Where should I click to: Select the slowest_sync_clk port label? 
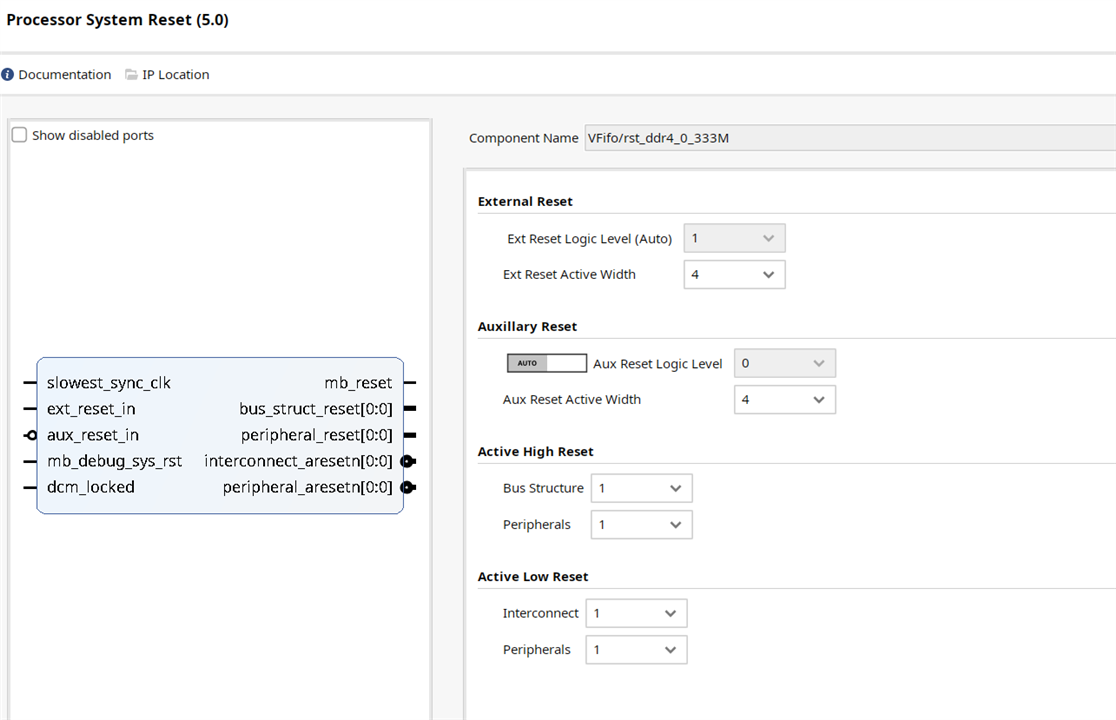pos(109,383)
